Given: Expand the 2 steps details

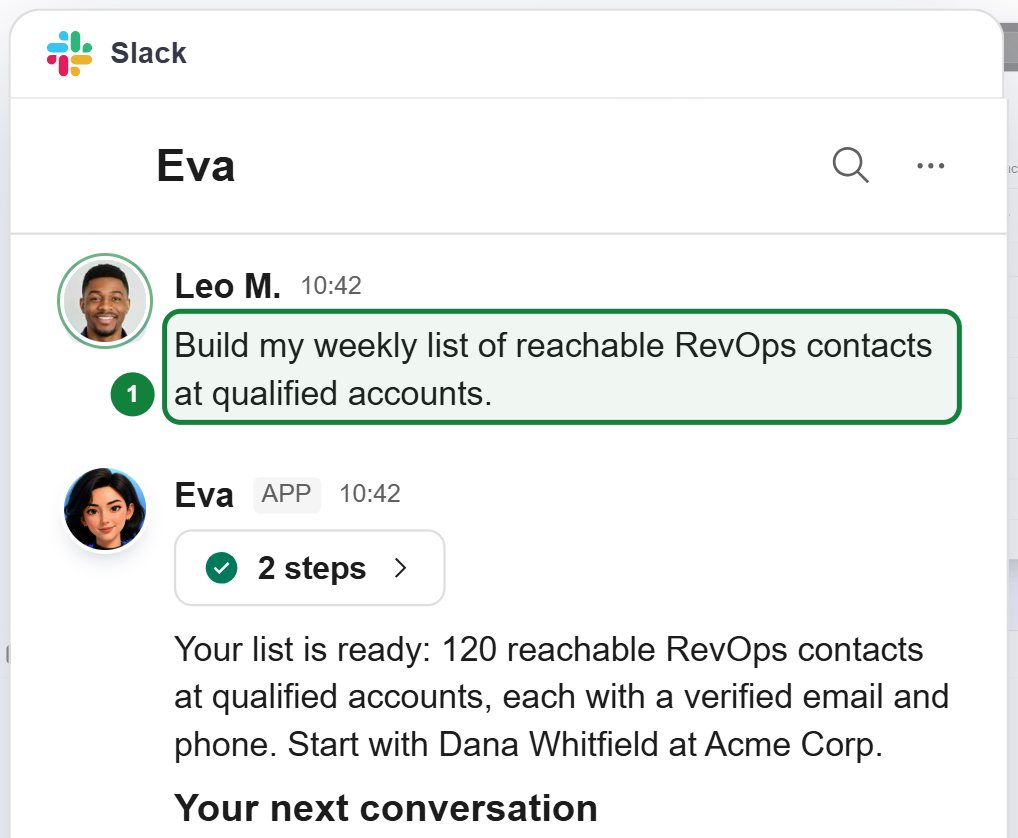Looking at the screenshot, I should tap(310, 568).
